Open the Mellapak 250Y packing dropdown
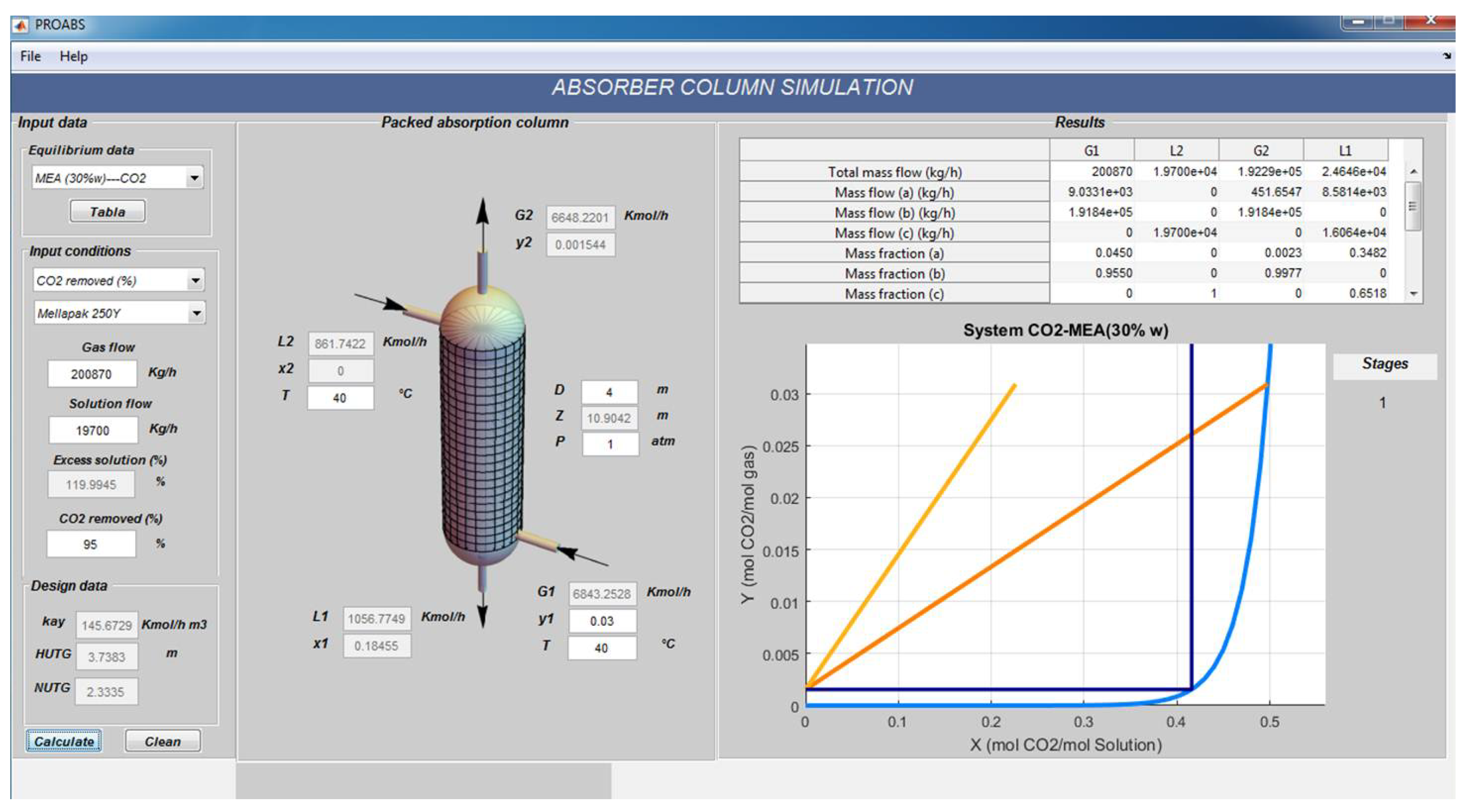 pos(196,313)
